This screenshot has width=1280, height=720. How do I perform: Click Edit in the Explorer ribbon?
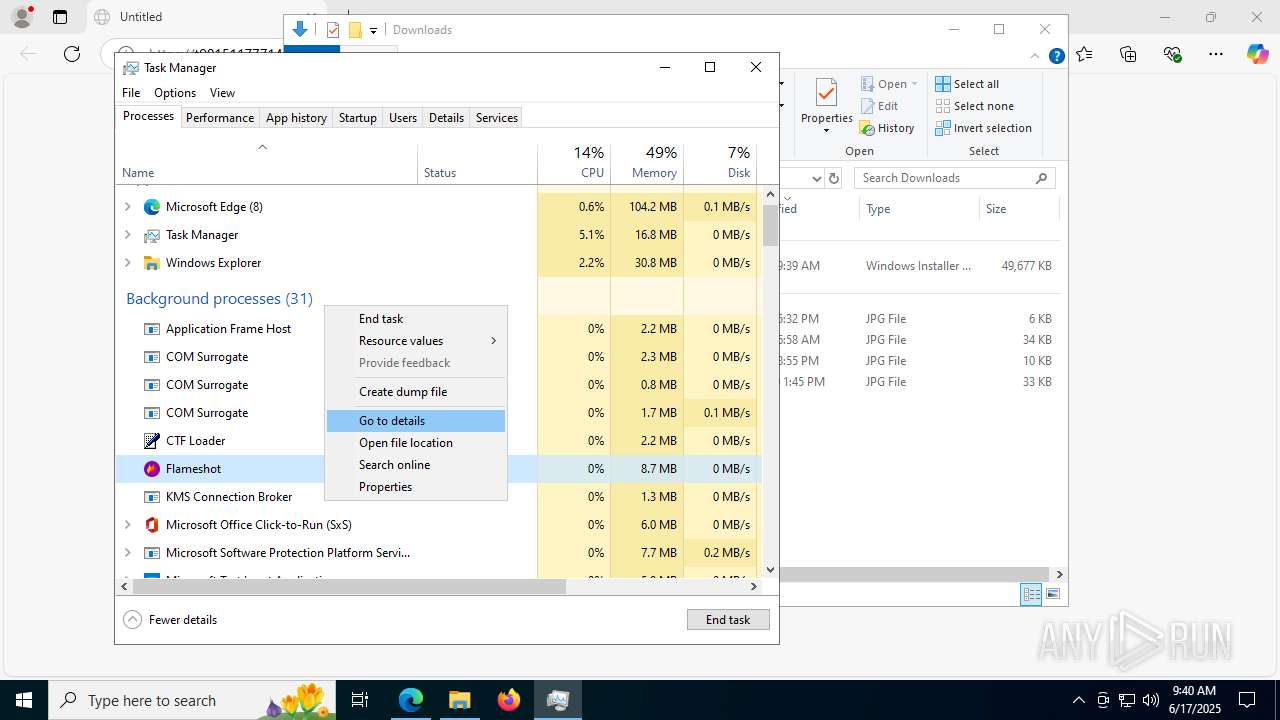[x=879, y=106]
